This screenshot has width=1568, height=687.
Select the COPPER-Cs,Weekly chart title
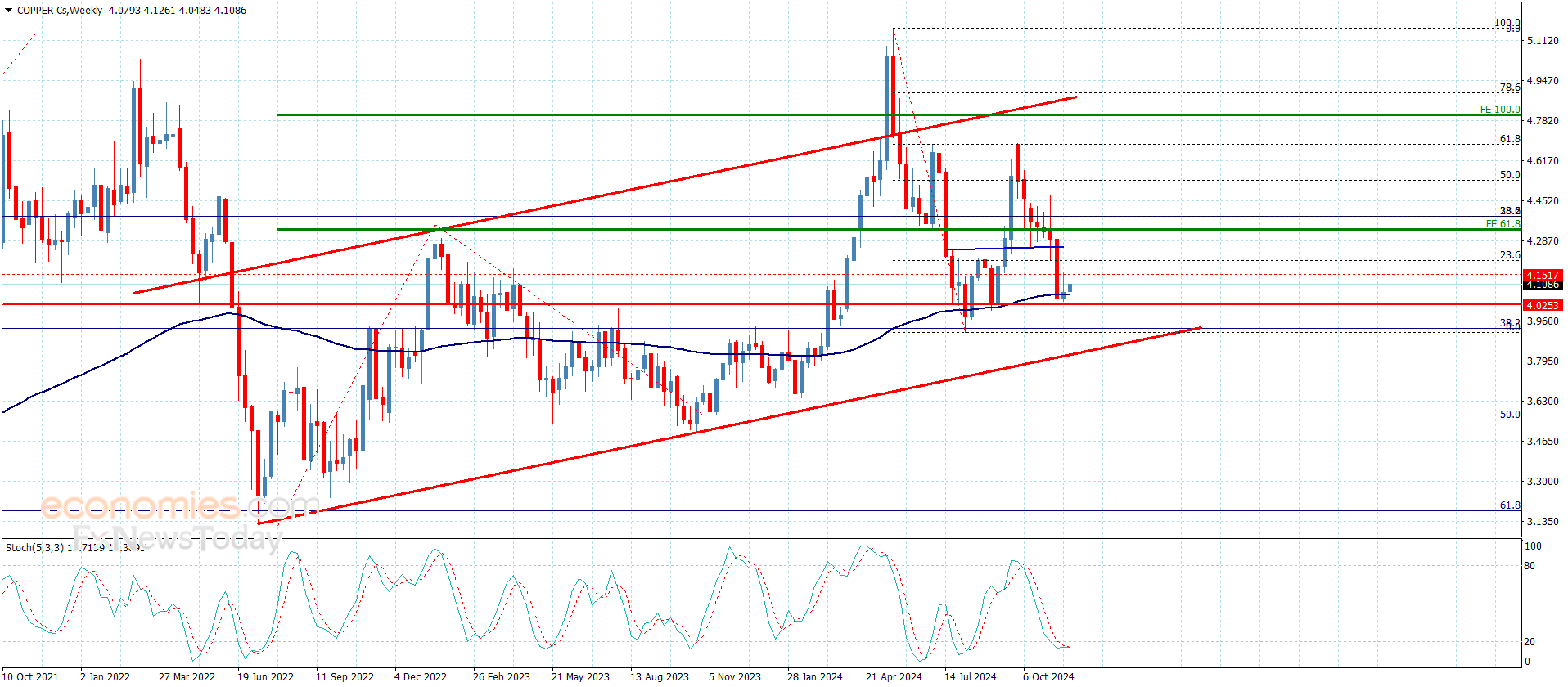click(60, 11)
